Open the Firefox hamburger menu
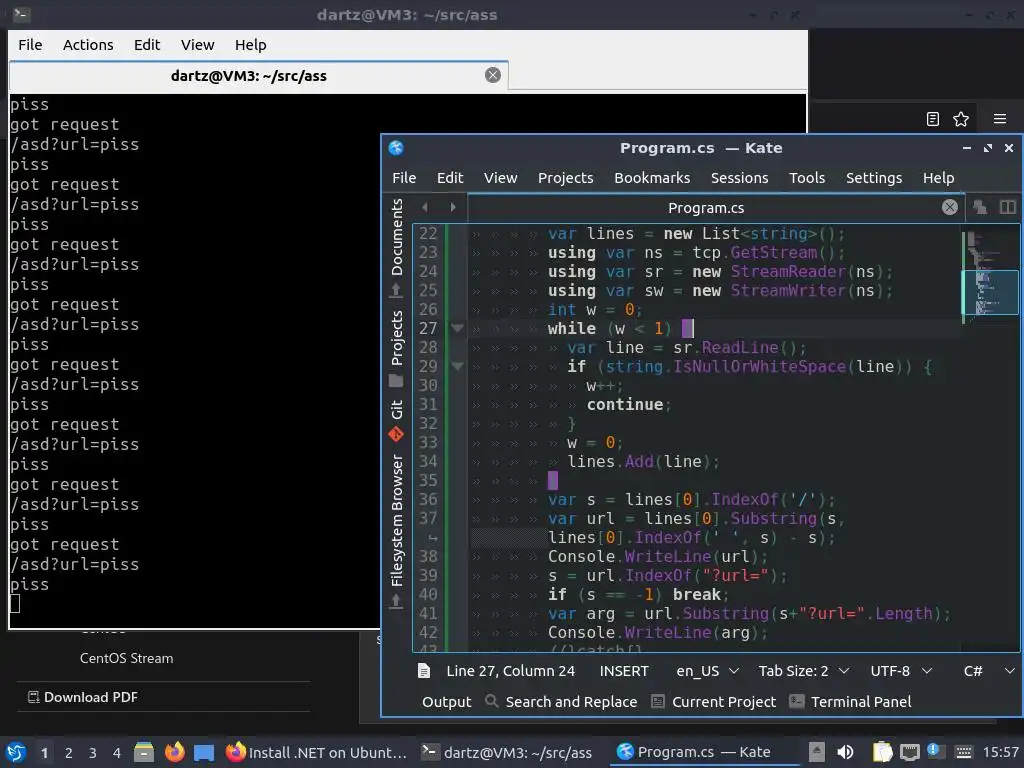 (x=1000, y=119)
